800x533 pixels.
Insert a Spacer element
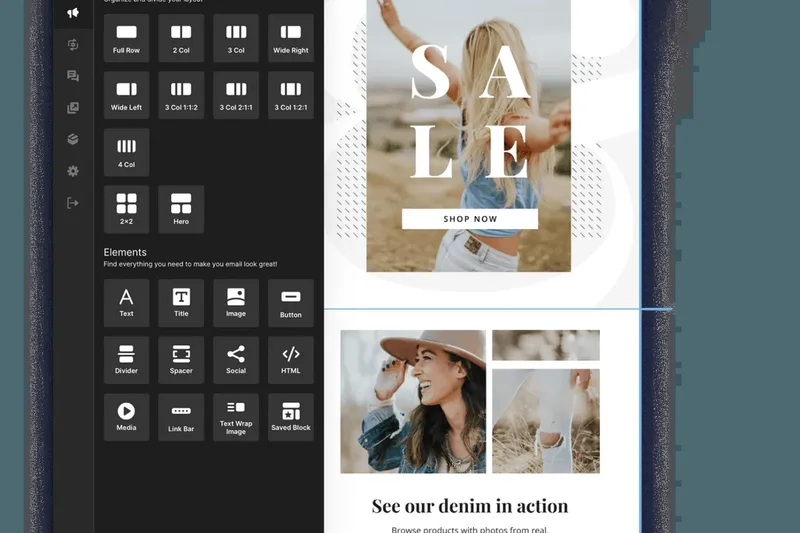point(181,360)
